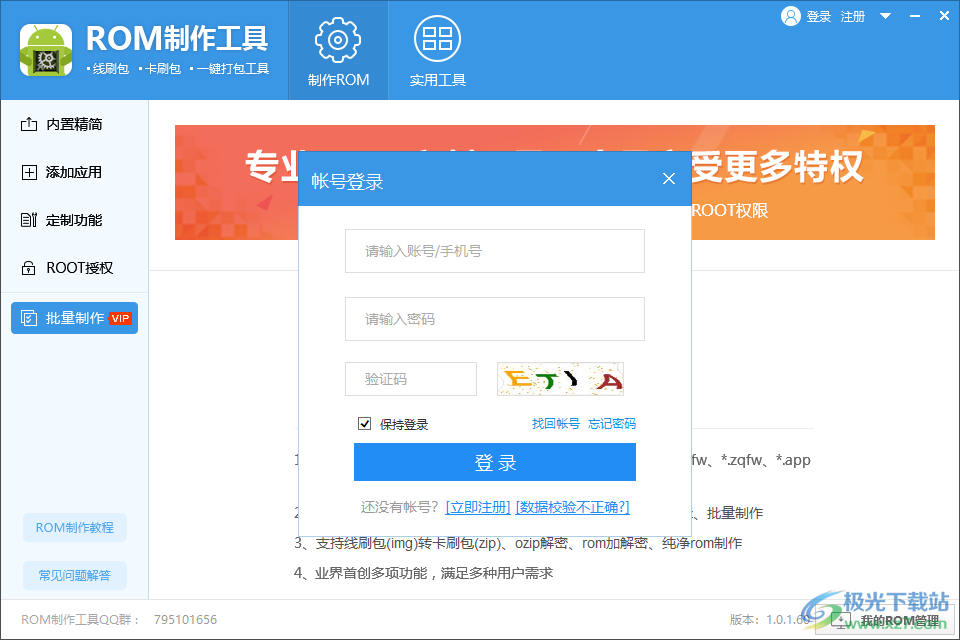Viewport: 960px width, 640px height.
Task: Click the ROM制作工具 Android logo
Action: (x=46, y=50)
